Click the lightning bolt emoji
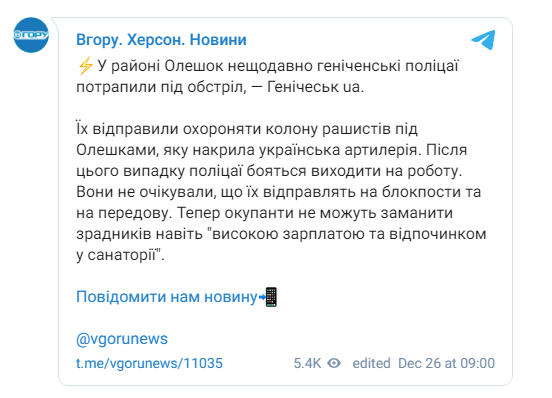552x398 pixels. click(85, 66)
